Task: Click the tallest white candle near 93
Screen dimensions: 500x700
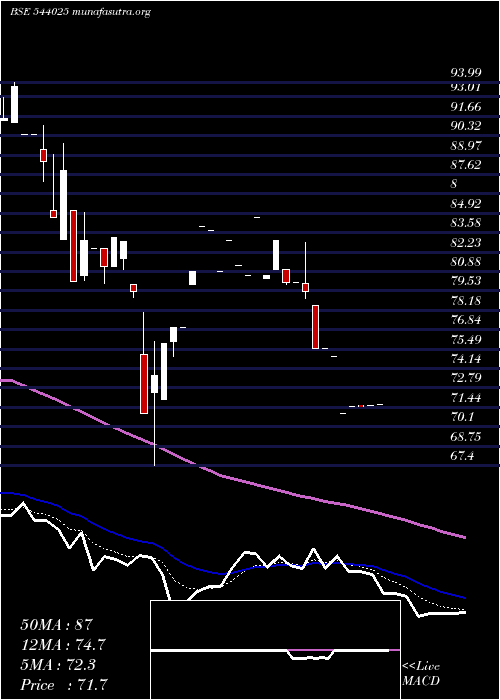Action: (15, 104)
